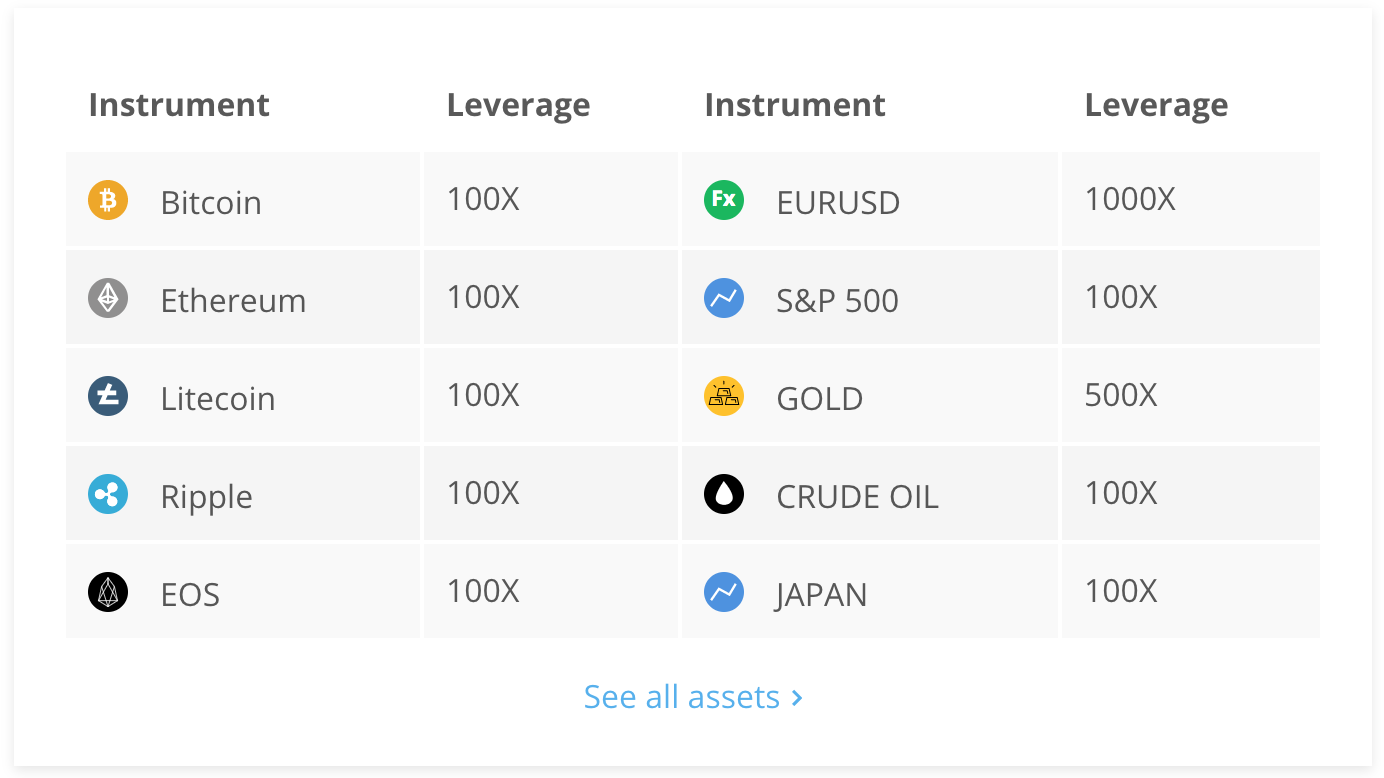Click the orange Bitcoin icon
The height and width of the screenshot is (778, 1384).
[x=108, y=200]
